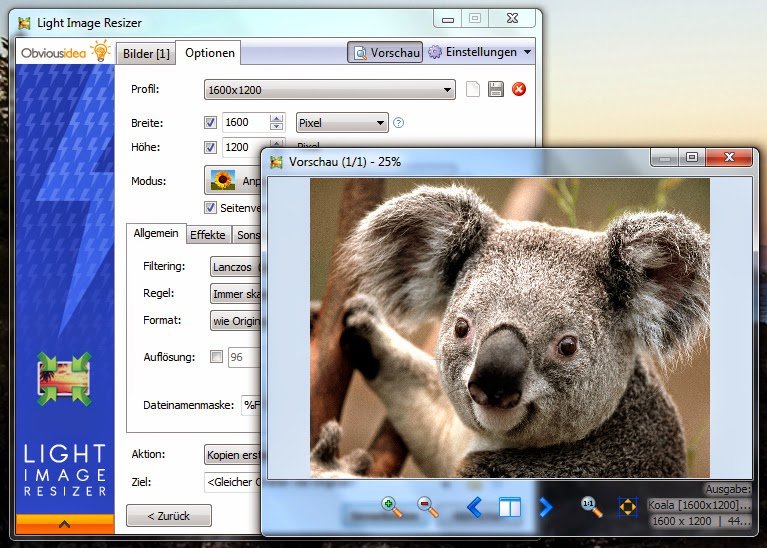Open the Modus dropdown
Viewport: 767px width, 548px height.
[x=233, y=180]
